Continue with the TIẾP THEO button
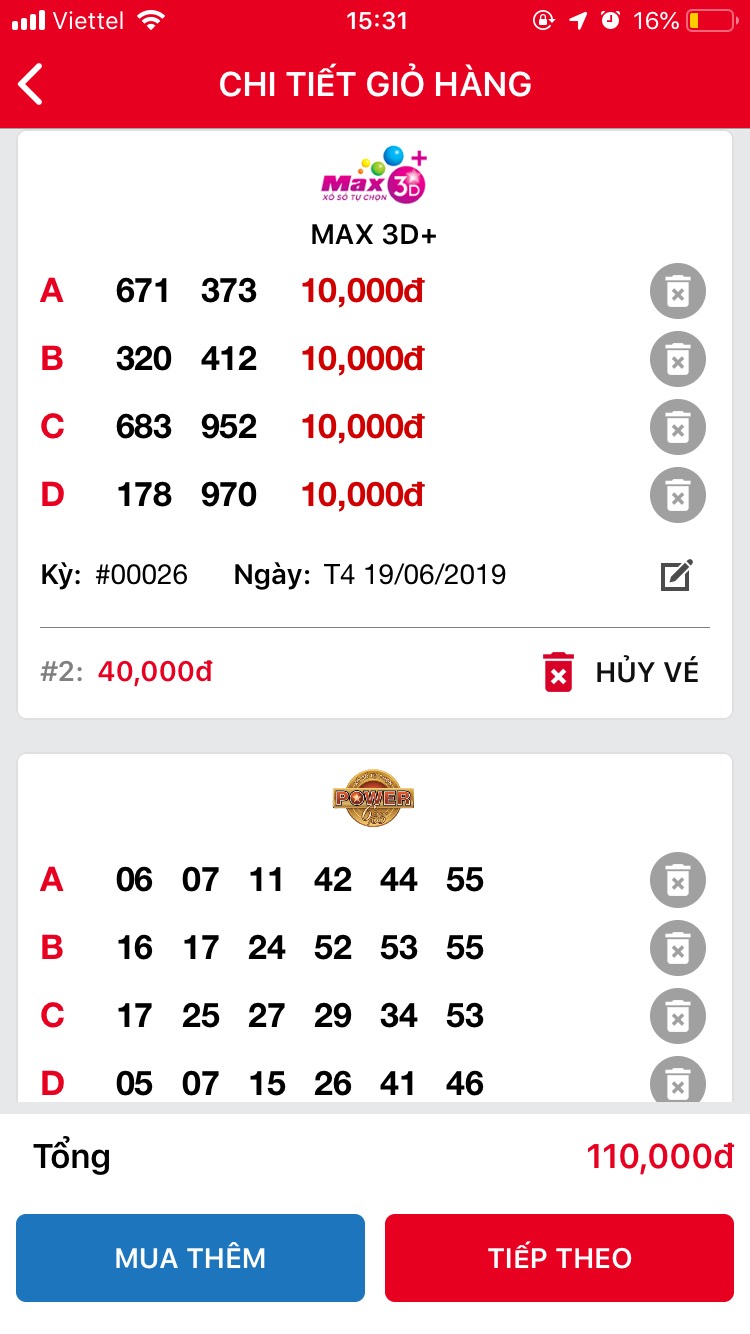The image size is (750, 1334). (559, 1258)
